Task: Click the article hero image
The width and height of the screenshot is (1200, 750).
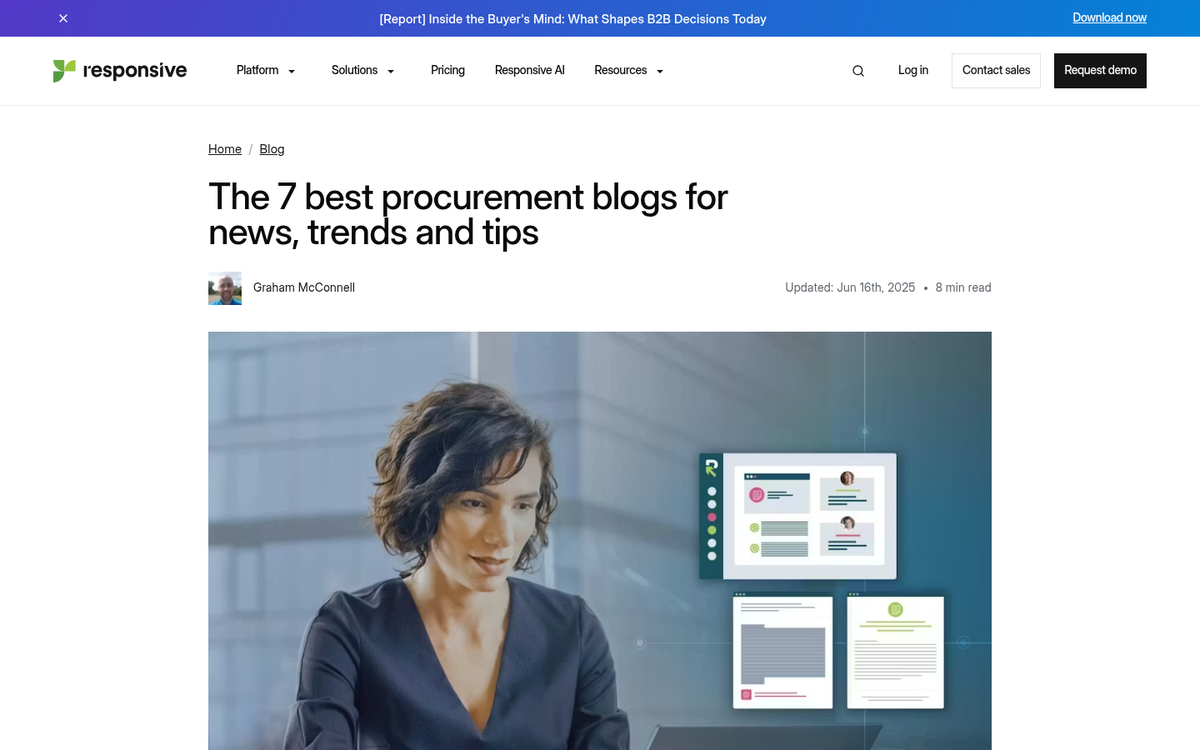Action: pyautogui.click(x=600, y=540)
